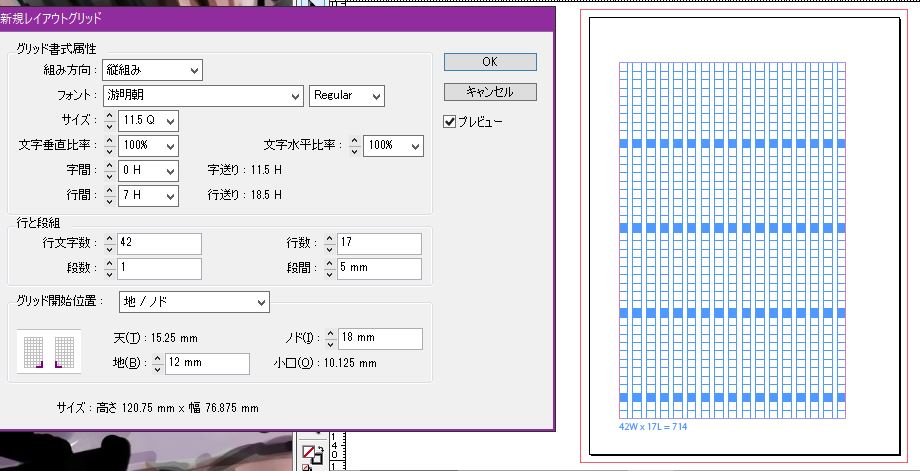Open the サイズ dropdown showing 11.5 Q
The width and height of the screenshot is (920, 471).
click(x=148, y=121)
